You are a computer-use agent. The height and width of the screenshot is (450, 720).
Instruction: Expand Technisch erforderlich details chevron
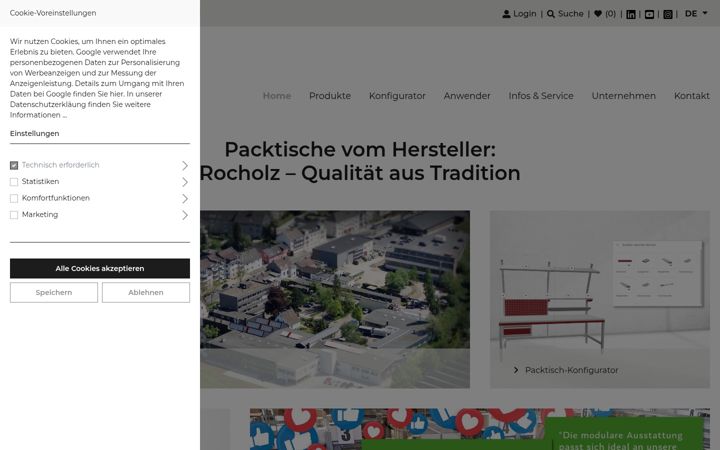pyautogui.click(x=185, y=165)
